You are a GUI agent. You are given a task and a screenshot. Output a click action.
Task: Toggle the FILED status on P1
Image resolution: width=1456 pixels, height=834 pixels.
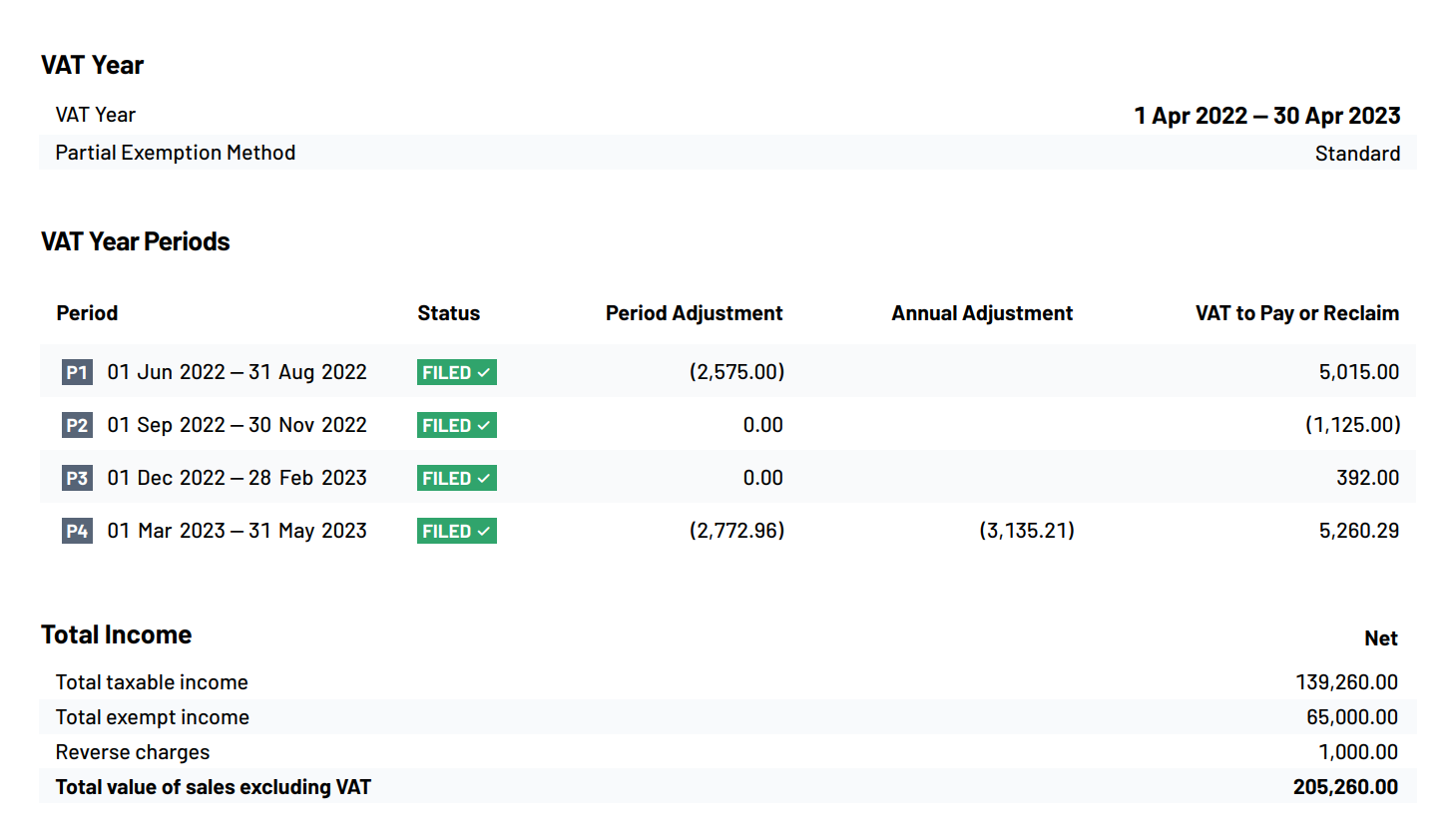pos(456,371)
